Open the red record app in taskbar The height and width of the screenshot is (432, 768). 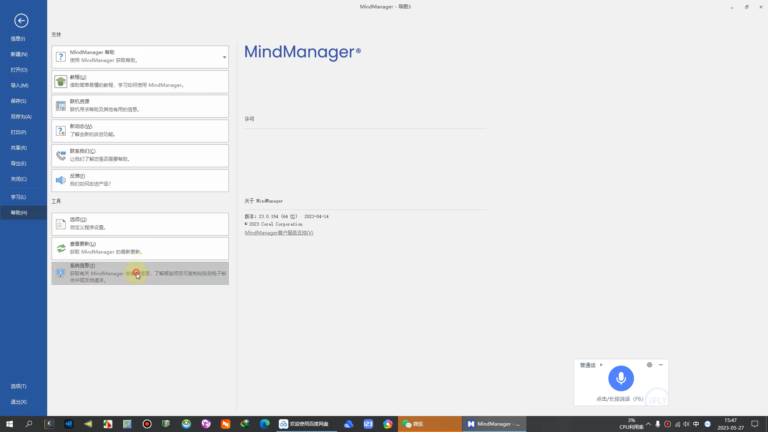(147, 424)
